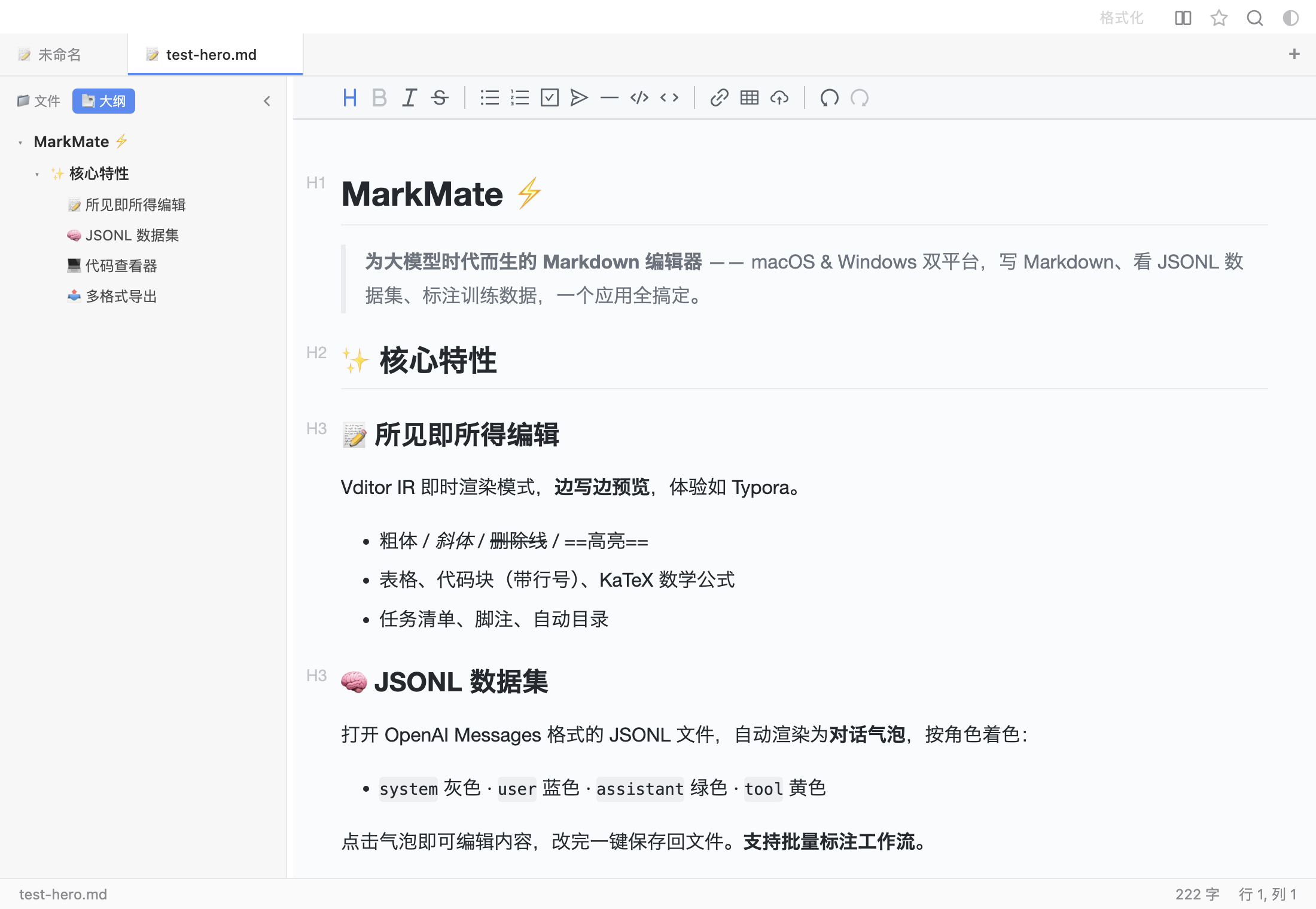Toggle split-pane view icon in the top bar
The image size is (1316, 909).
1183,18
